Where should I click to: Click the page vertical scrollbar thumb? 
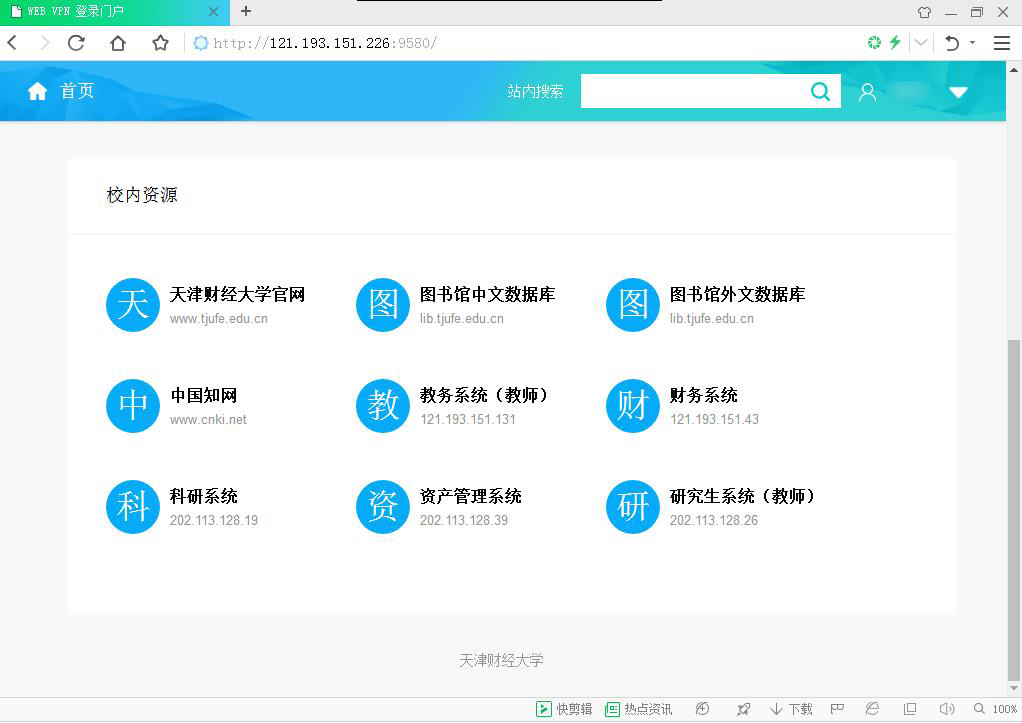pos(1014,510)
